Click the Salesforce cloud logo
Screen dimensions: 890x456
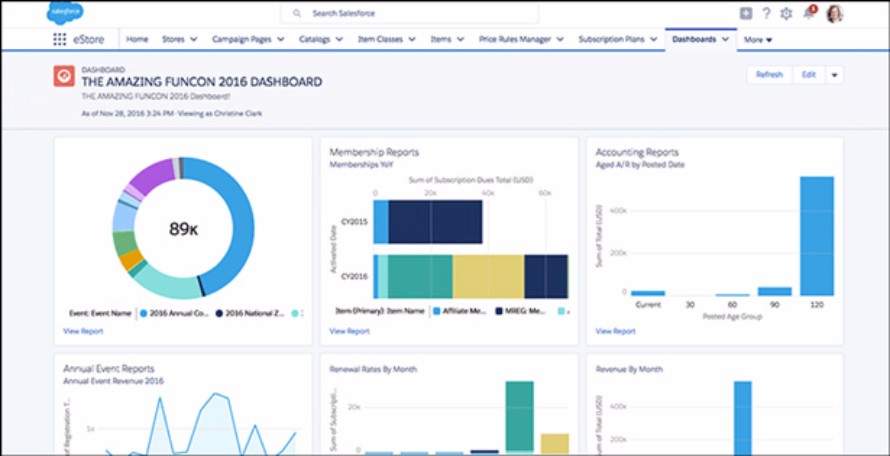(65, 13)
